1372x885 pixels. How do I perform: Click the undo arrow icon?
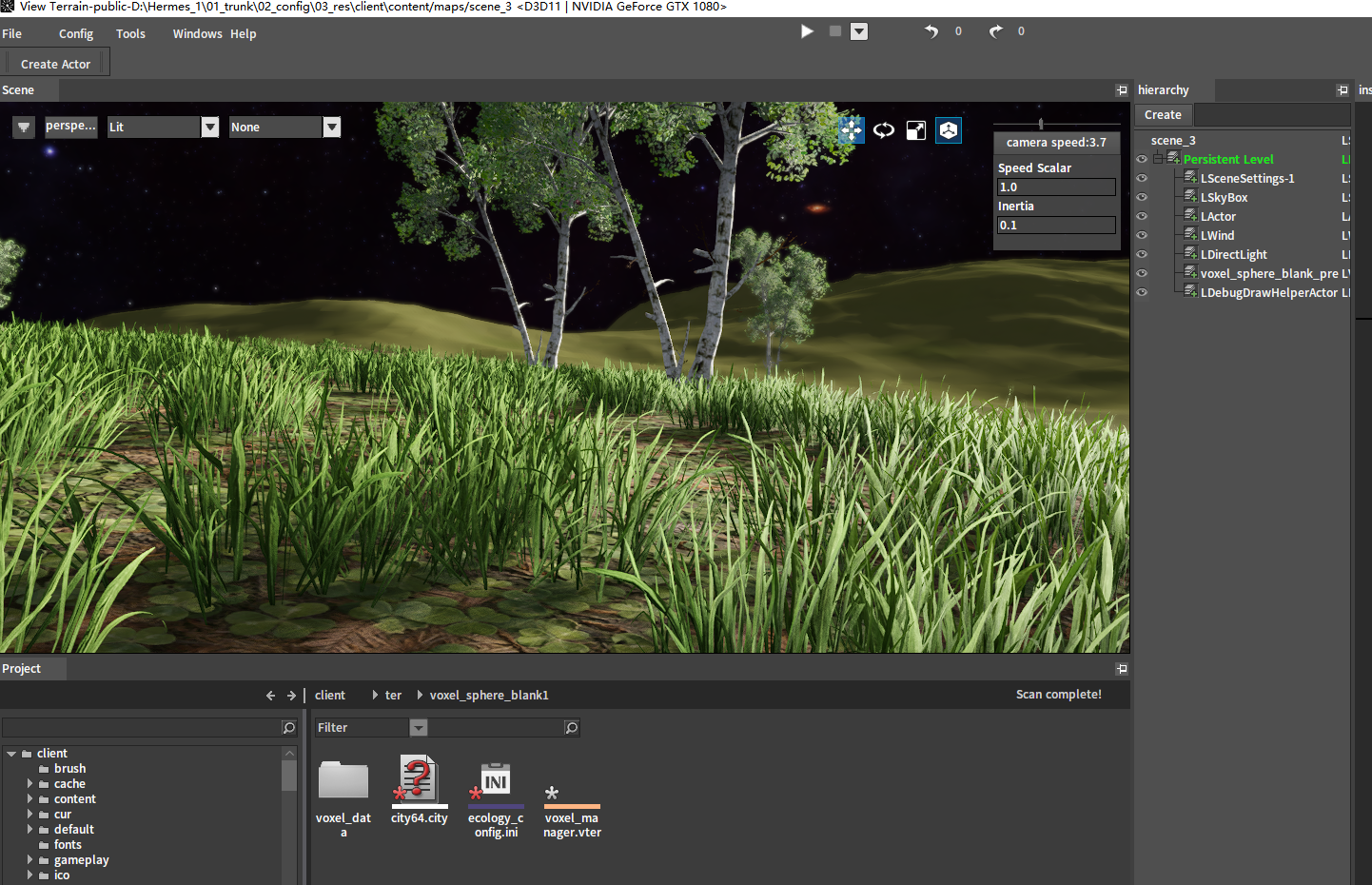tap(931, 31)
